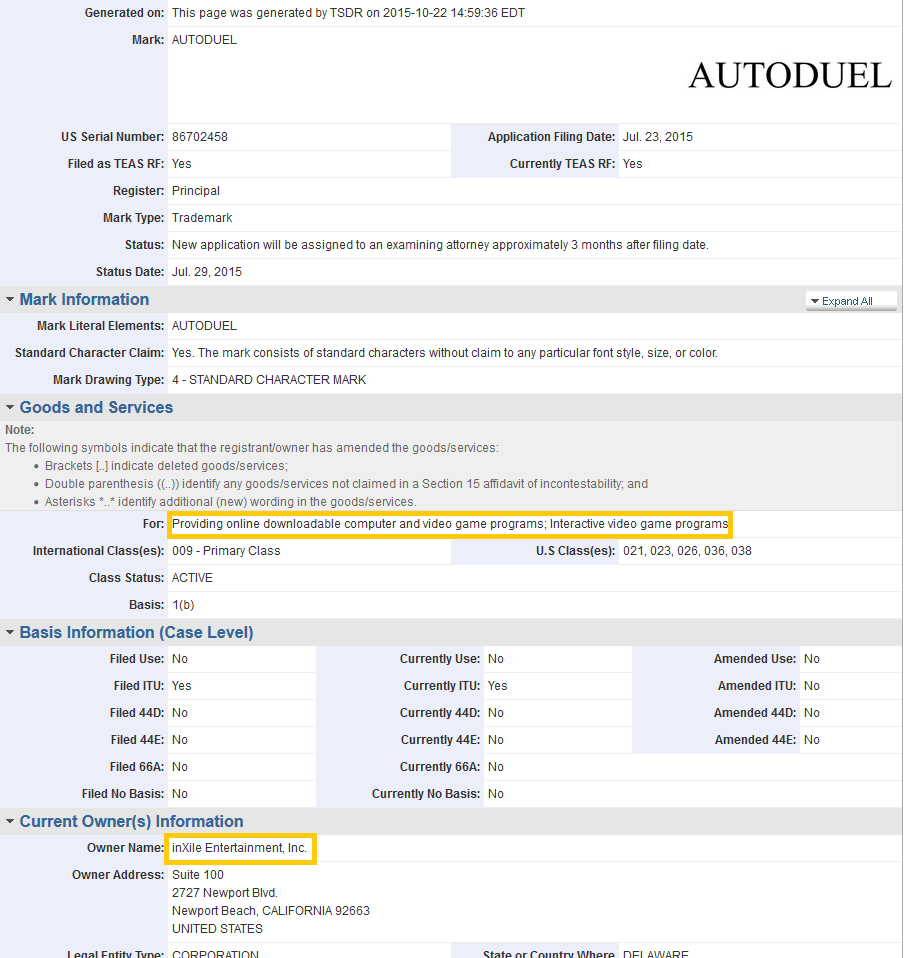
Task: Select International Class 009 - Primary Class
Action: point(226,550)
